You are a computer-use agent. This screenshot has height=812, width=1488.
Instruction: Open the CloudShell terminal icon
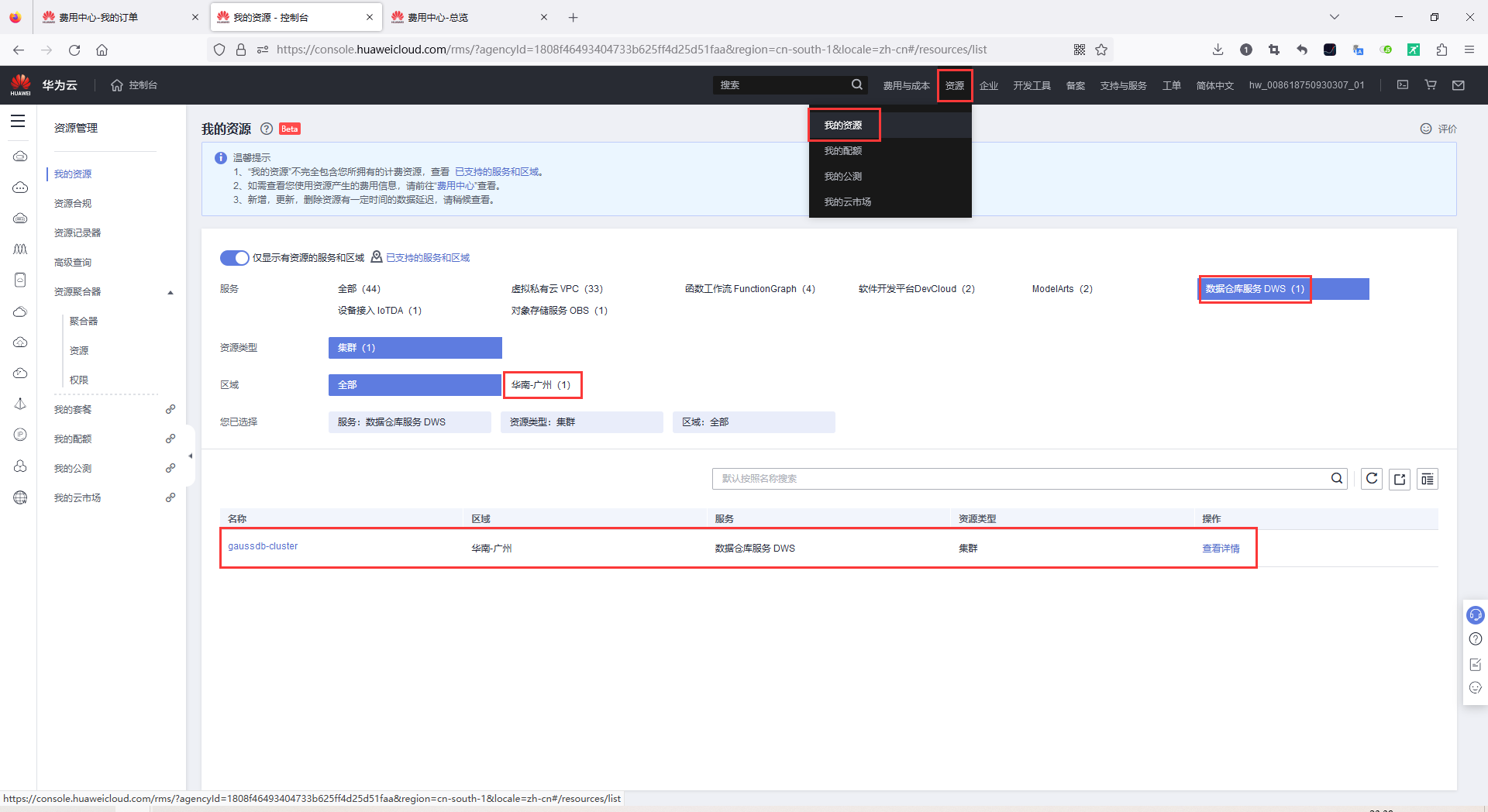point(1403,84)
